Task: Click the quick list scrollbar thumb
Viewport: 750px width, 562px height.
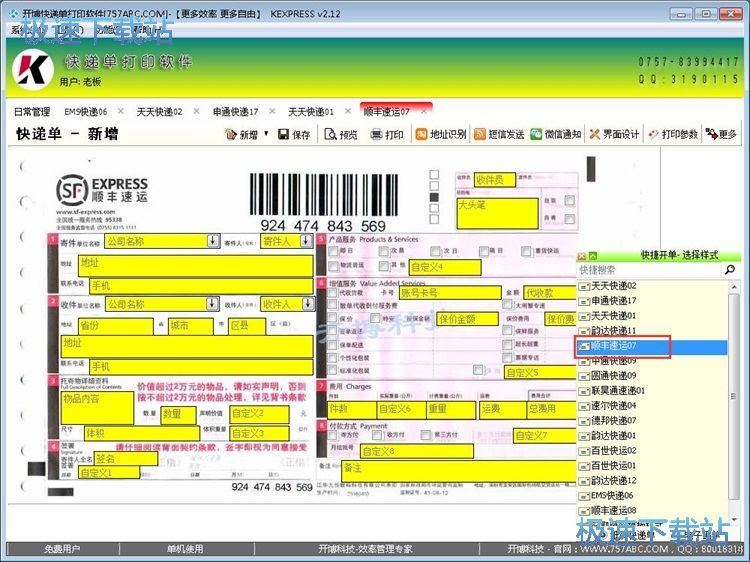Action: click(734, 396)
